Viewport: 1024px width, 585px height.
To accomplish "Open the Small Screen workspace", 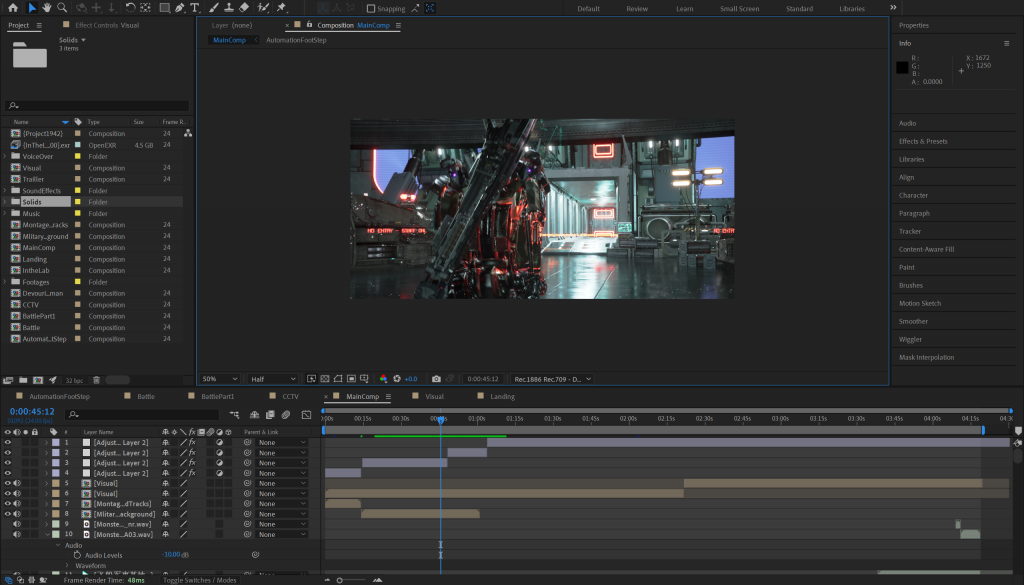I will 739,9.
